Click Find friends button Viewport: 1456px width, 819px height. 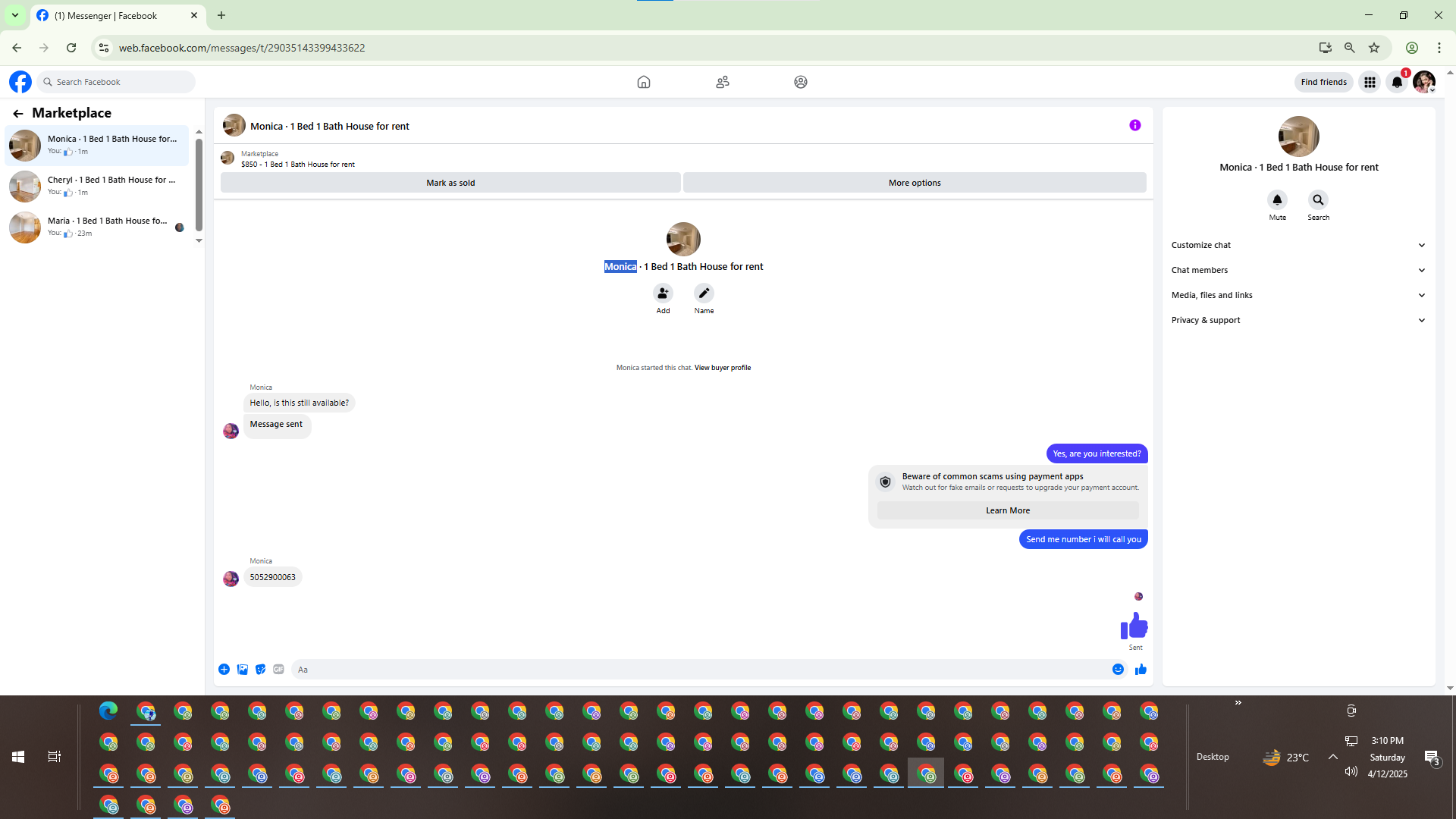[x=1324, y=82]
